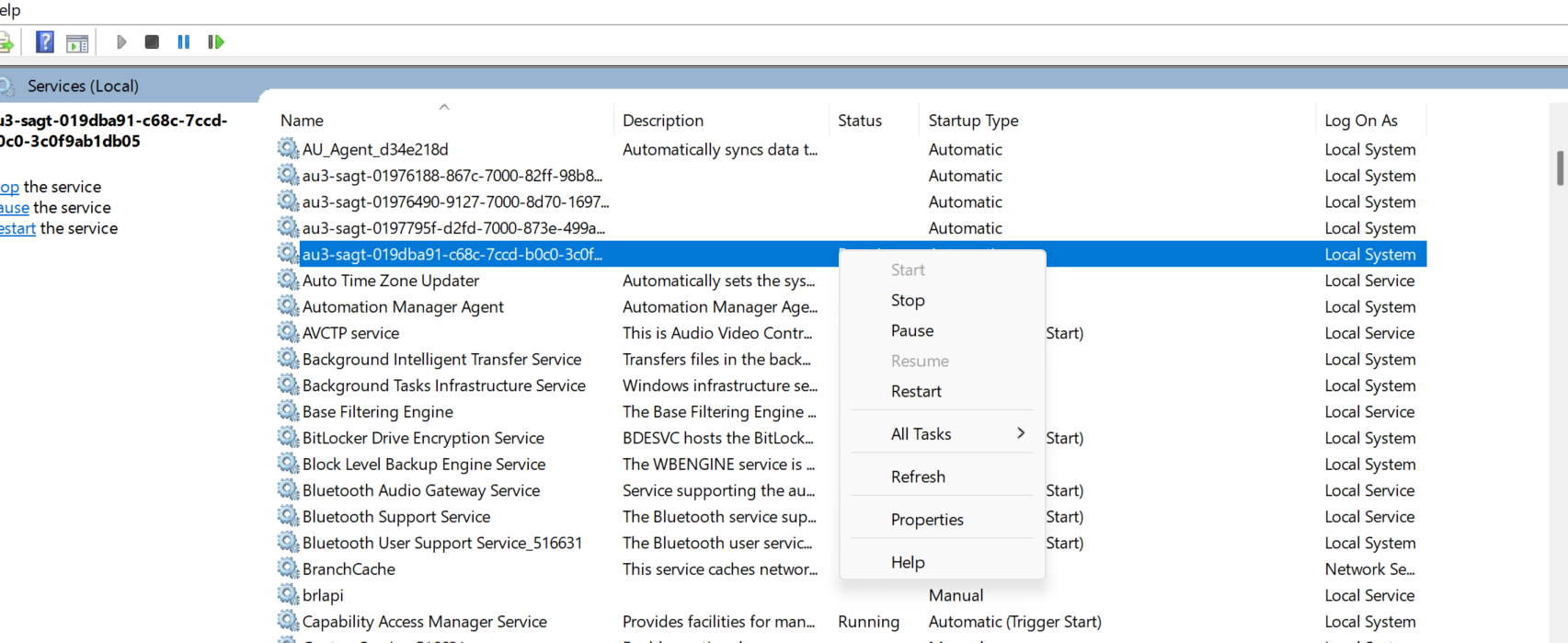Choose Refresh in the context menu
This screenshot has height=643, width=1568.
[943, 477]
